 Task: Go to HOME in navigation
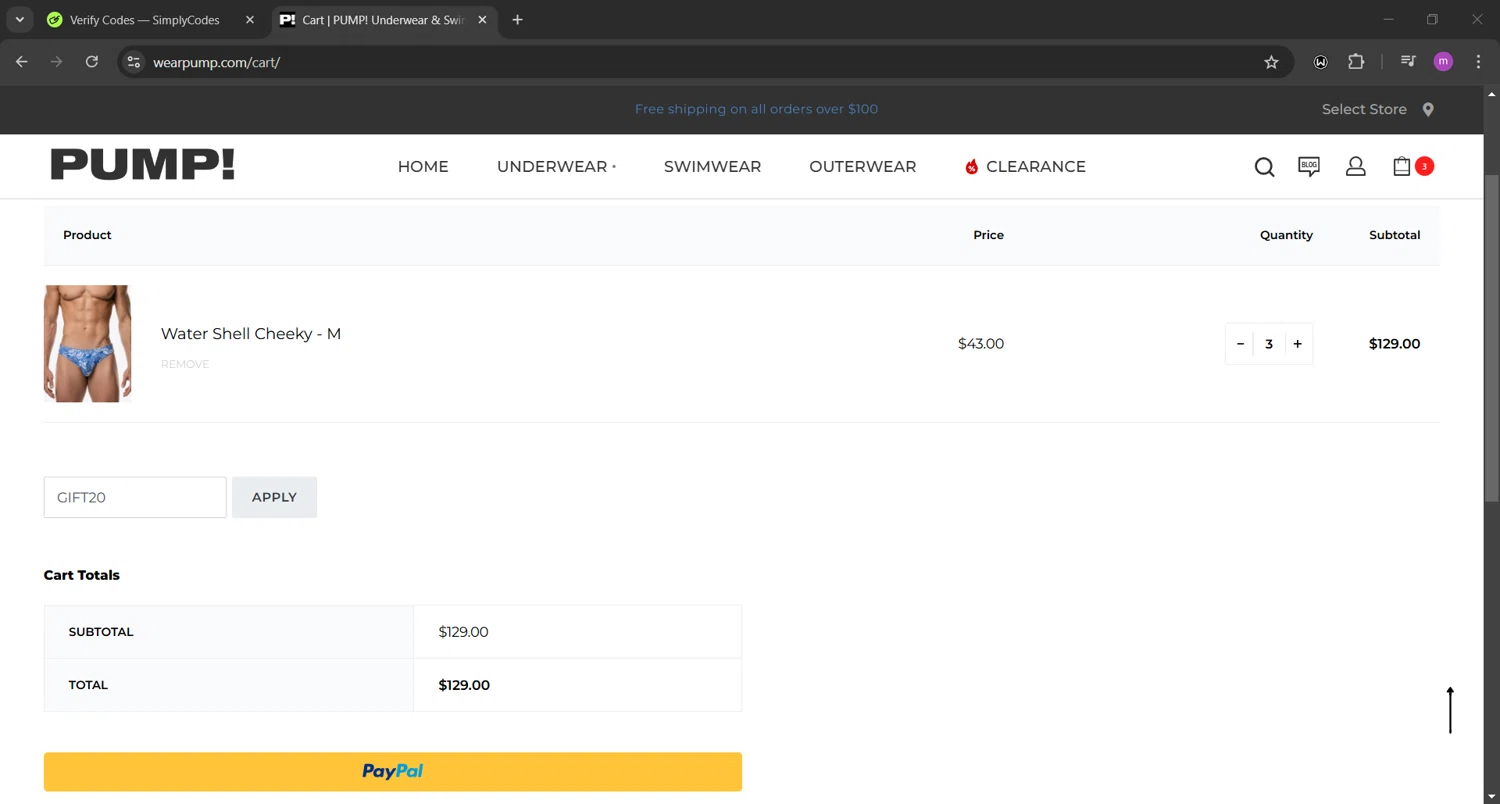coord(423,167)
